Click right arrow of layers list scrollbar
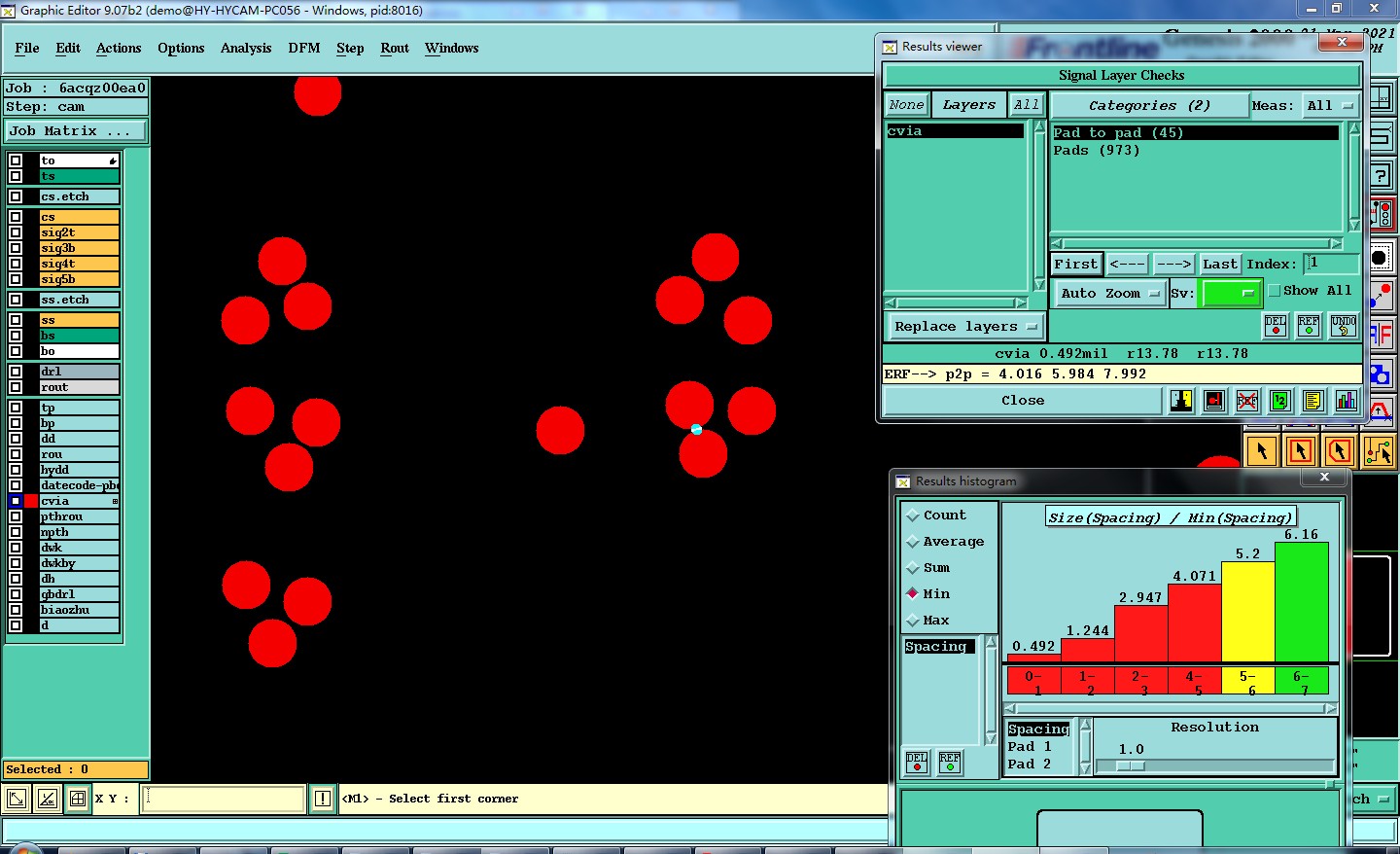 pos(1020,302)
